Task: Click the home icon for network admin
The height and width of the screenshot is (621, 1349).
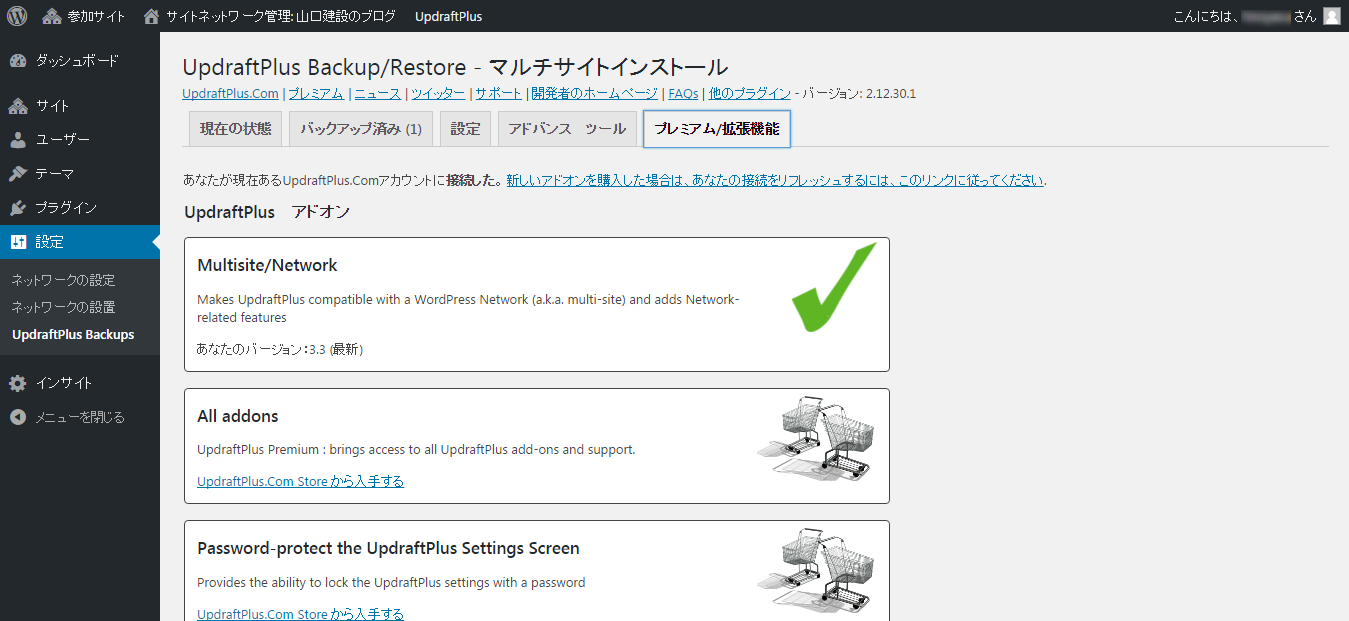Action: pos(152,16)
